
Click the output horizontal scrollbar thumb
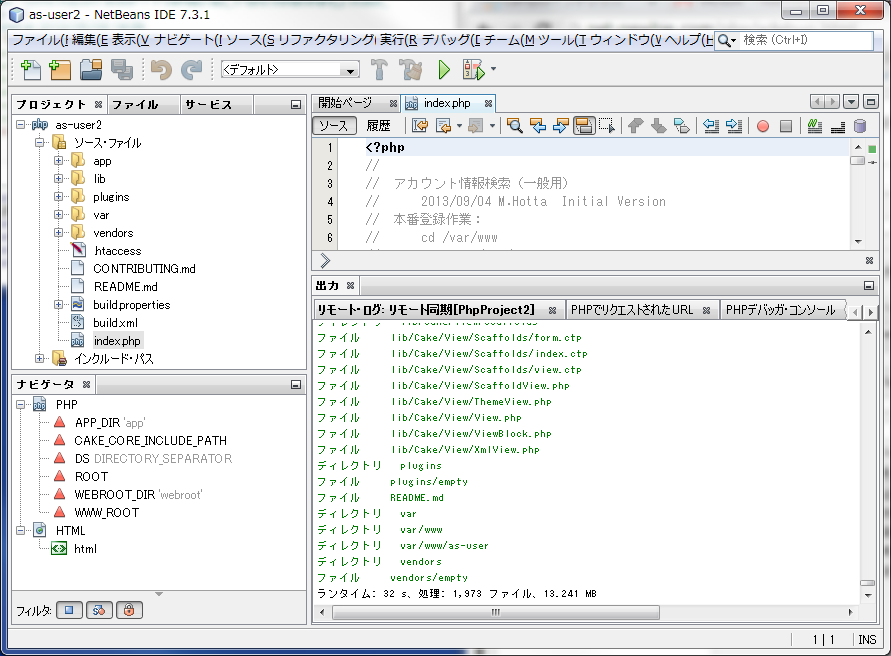(x=496, y=612)
